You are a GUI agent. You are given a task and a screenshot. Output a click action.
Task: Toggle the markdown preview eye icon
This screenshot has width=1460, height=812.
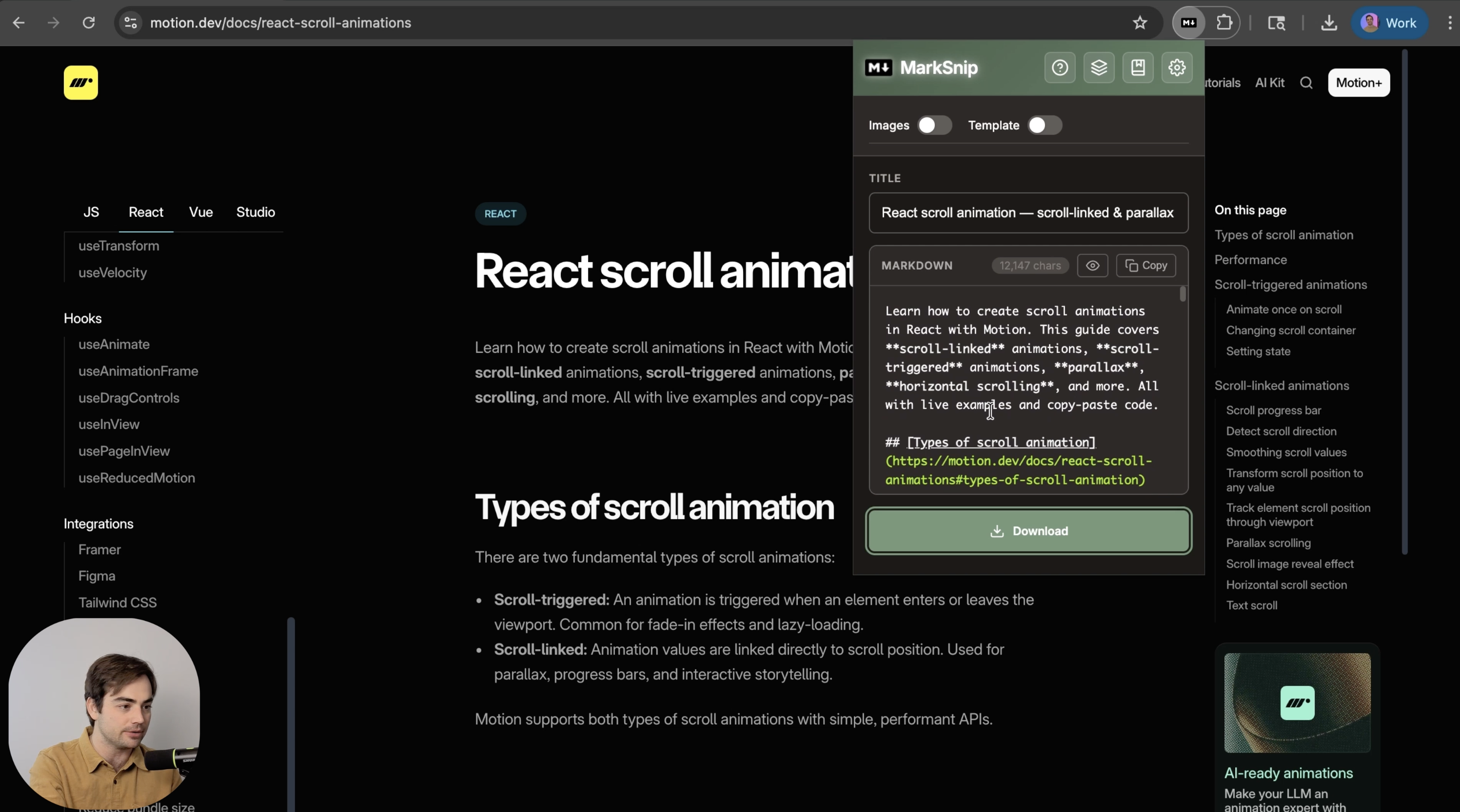coord(1092,266)
